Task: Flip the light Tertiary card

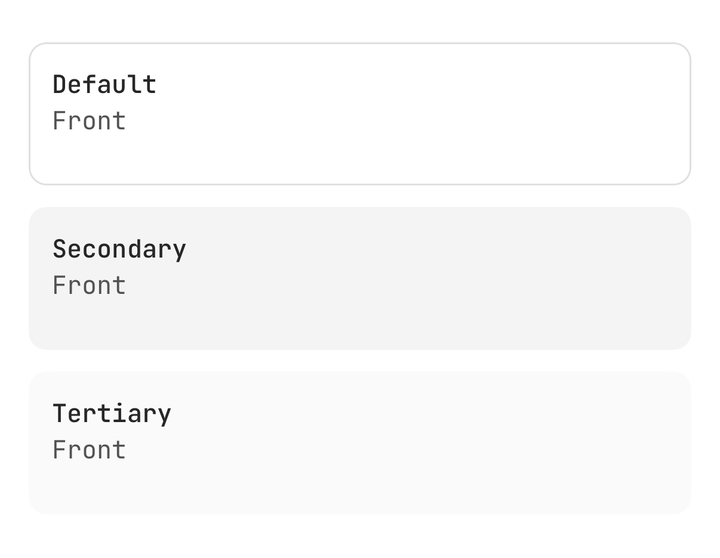Action: pos(360,443)
